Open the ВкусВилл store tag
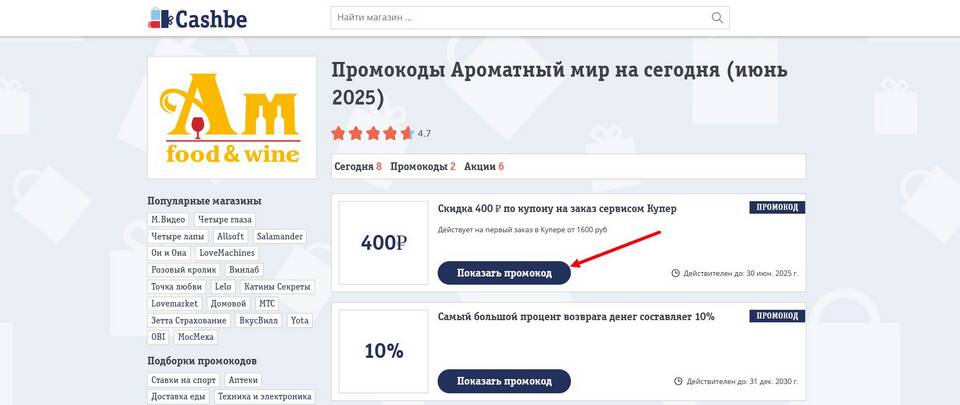Viewport: 960px width, 405px height. click(259, 320)
